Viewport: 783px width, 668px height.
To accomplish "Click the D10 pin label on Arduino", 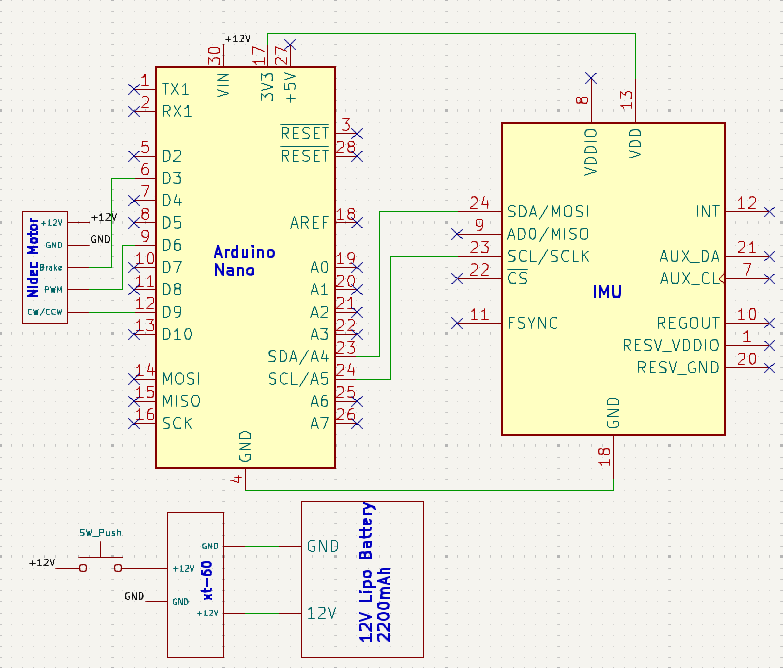I will point(177,334).
